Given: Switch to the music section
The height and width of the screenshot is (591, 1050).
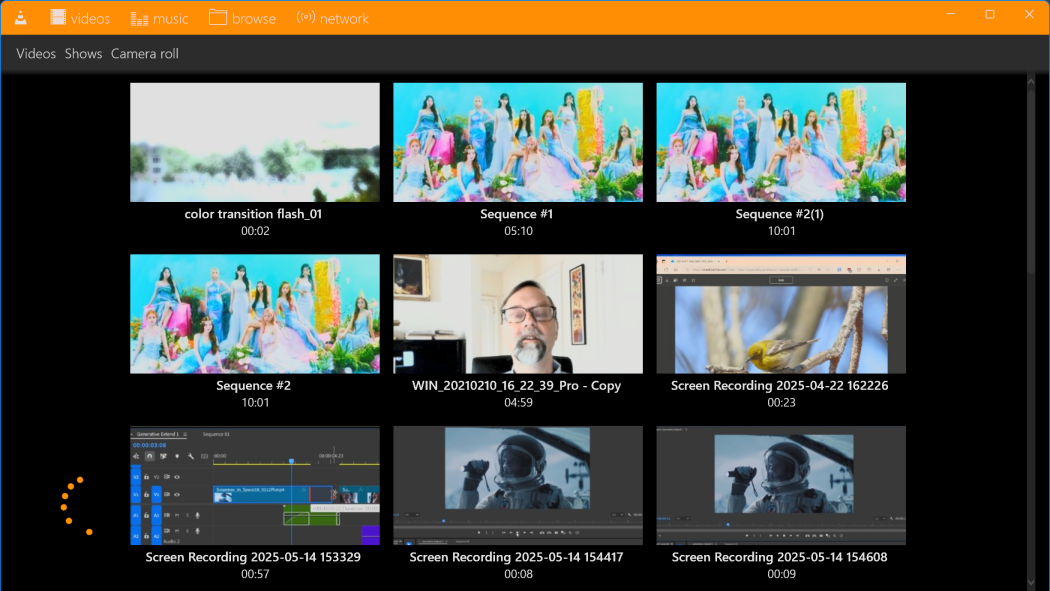Looking at the screenshot, I should tap(158, 18).
